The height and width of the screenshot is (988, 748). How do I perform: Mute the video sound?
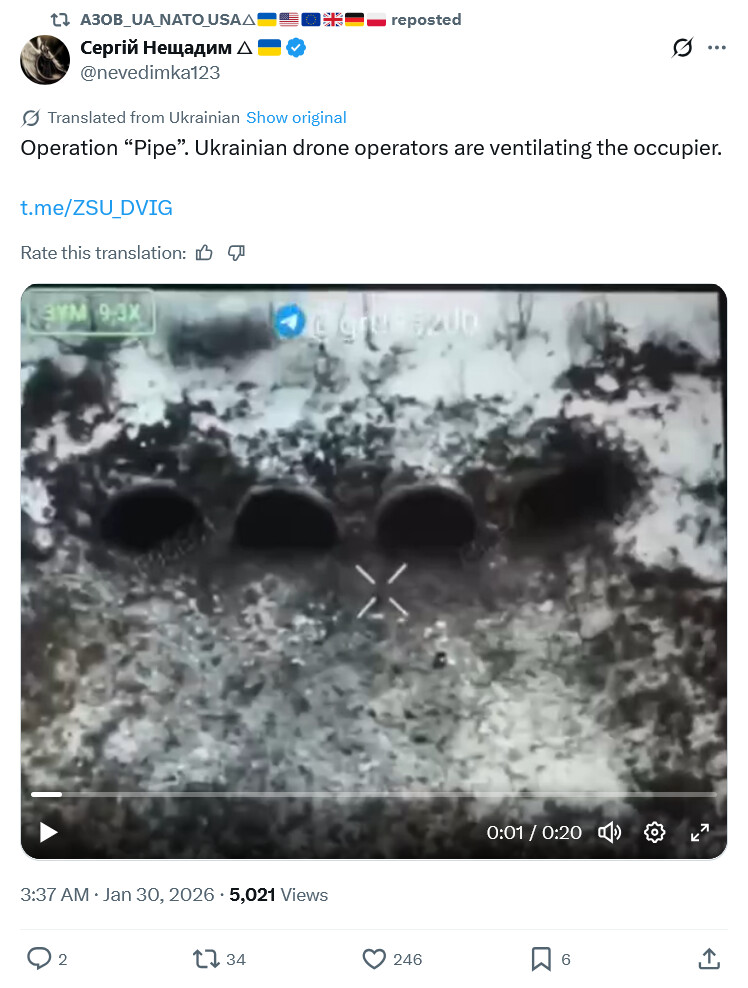coord(609,832)
